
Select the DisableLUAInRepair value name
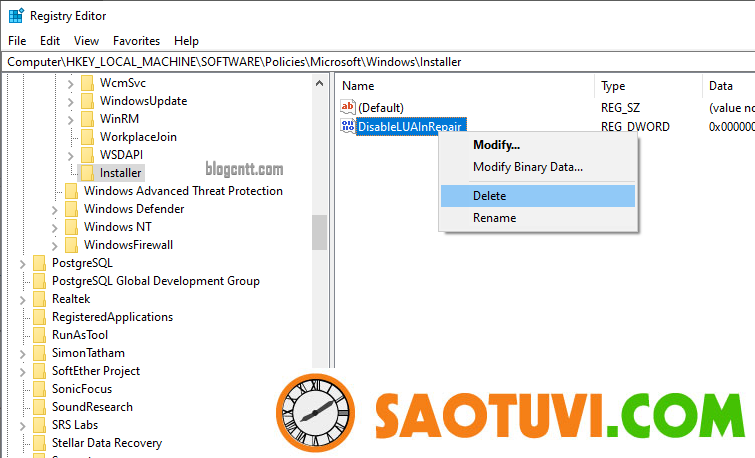410,127
